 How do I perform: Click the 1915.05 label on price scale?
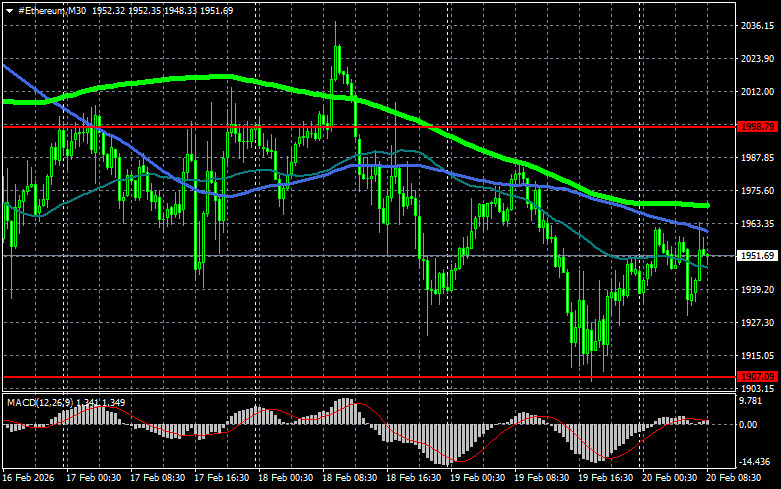[755, 355]
